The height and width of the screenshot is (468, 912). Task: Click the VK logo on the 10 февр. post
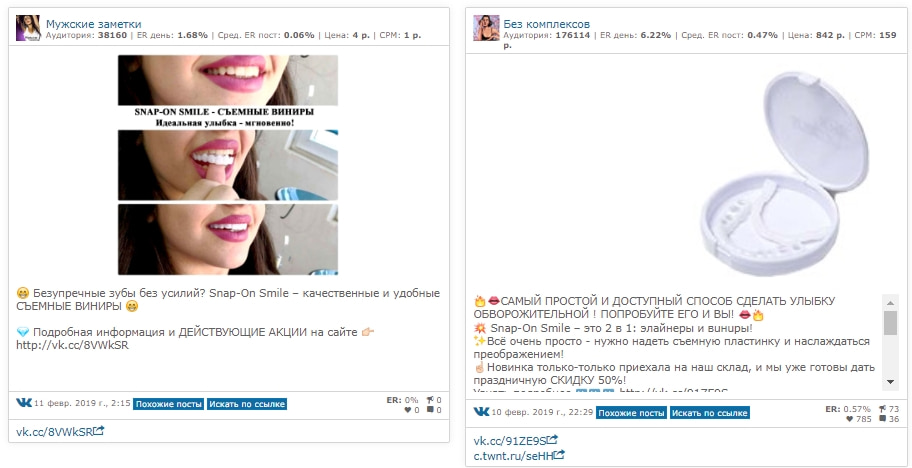[x=482, y=412]
